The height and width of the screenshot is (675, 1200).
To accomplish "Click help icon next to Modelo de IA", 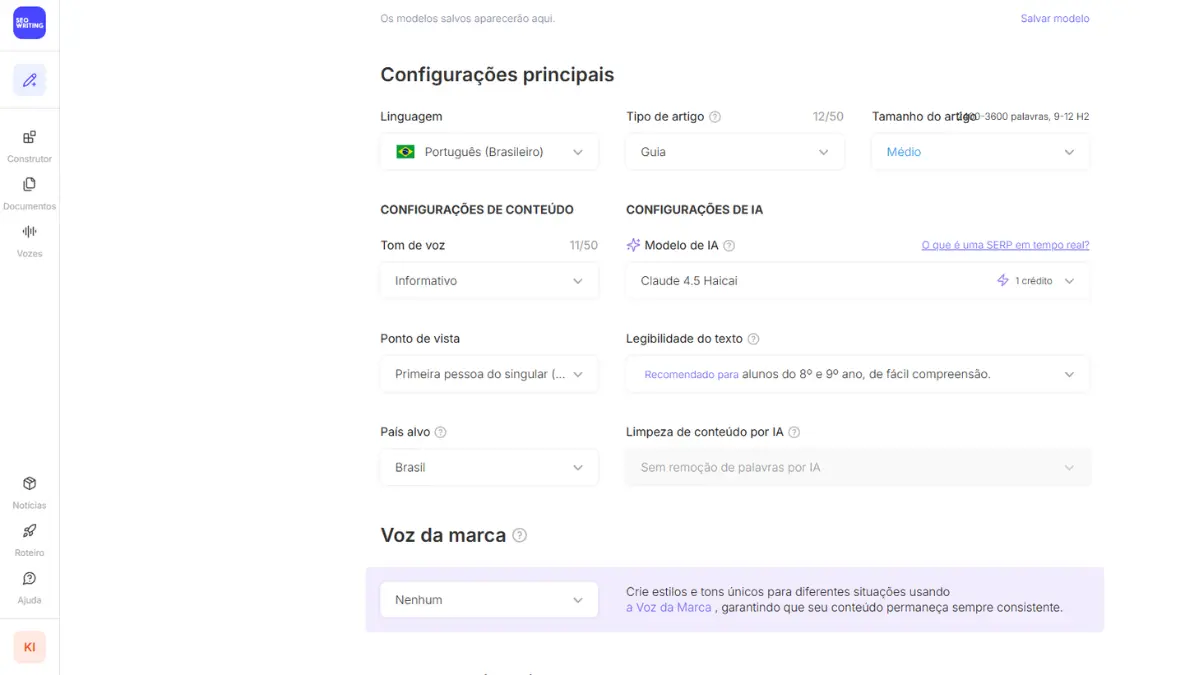I will coord(729,246).
